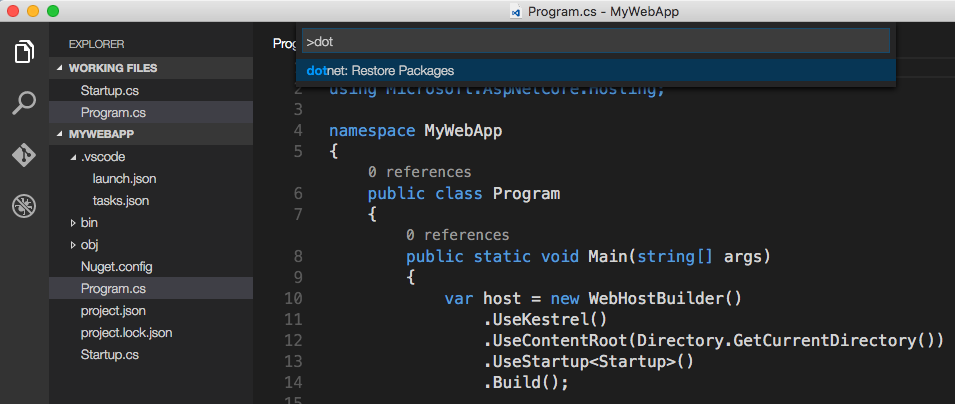
Task: Select Program.cs in Working Files
Action: point(113,112)
